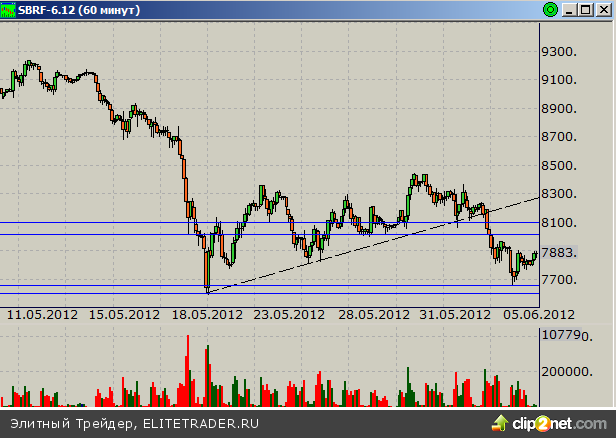Select the current price label 7883

(x=558, y=252)
